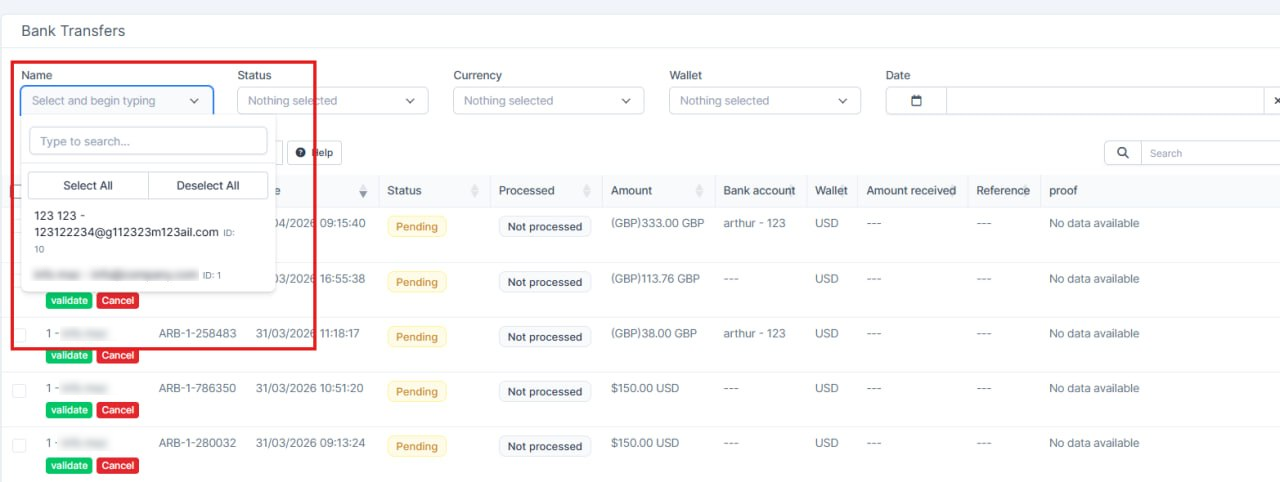The width and height of the screenshot is (1280, 482).
Task: Sort the date column using its arrow
Action: coord(363,191)
